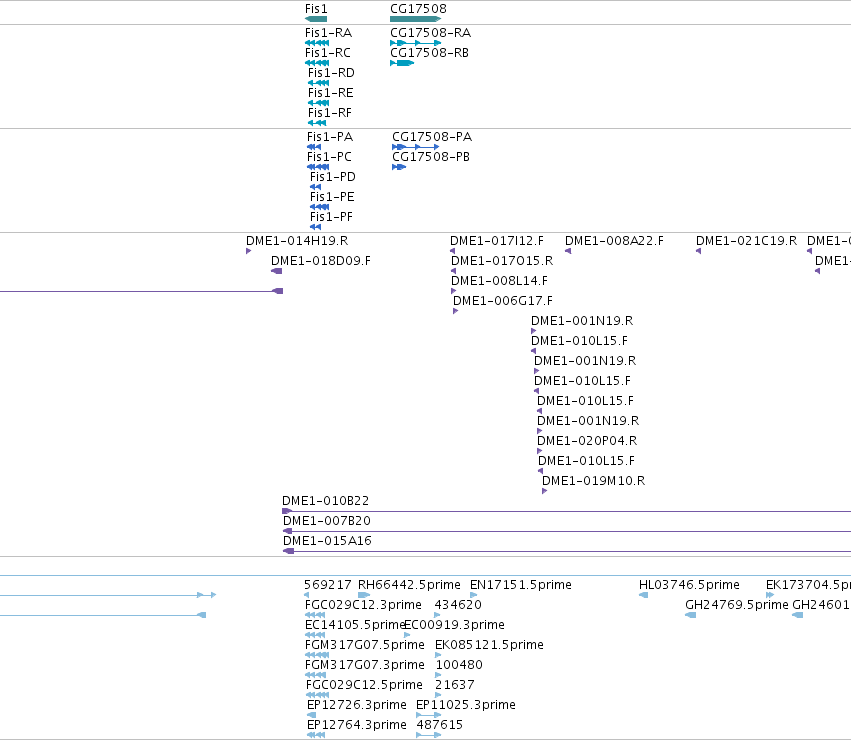Image resolution: width=851 pixels, height=740 pixels.
Task: Click the Fis1-RE transcript glyph
Action: pos(319,103)
